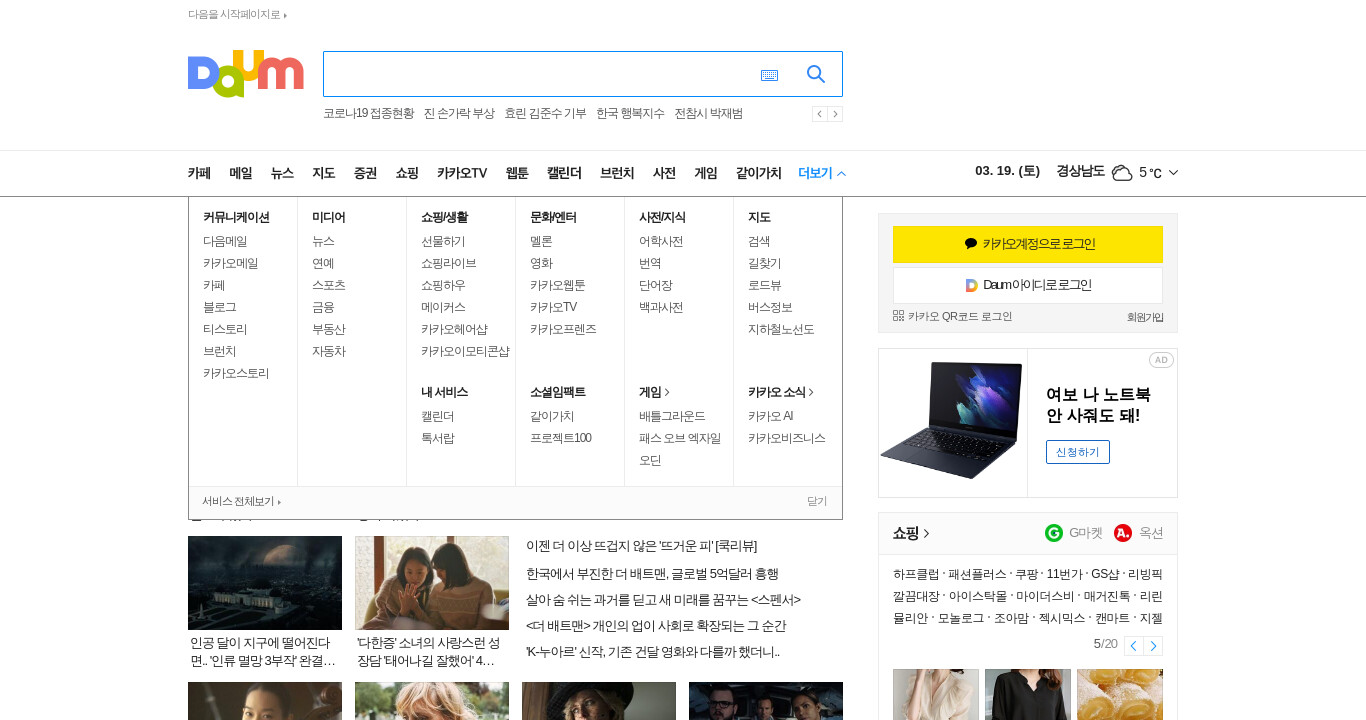This screenshot has height=720, width=1366.
Task: Click 다음을 시작페이지로 link at top
Action: pos(237,15)
